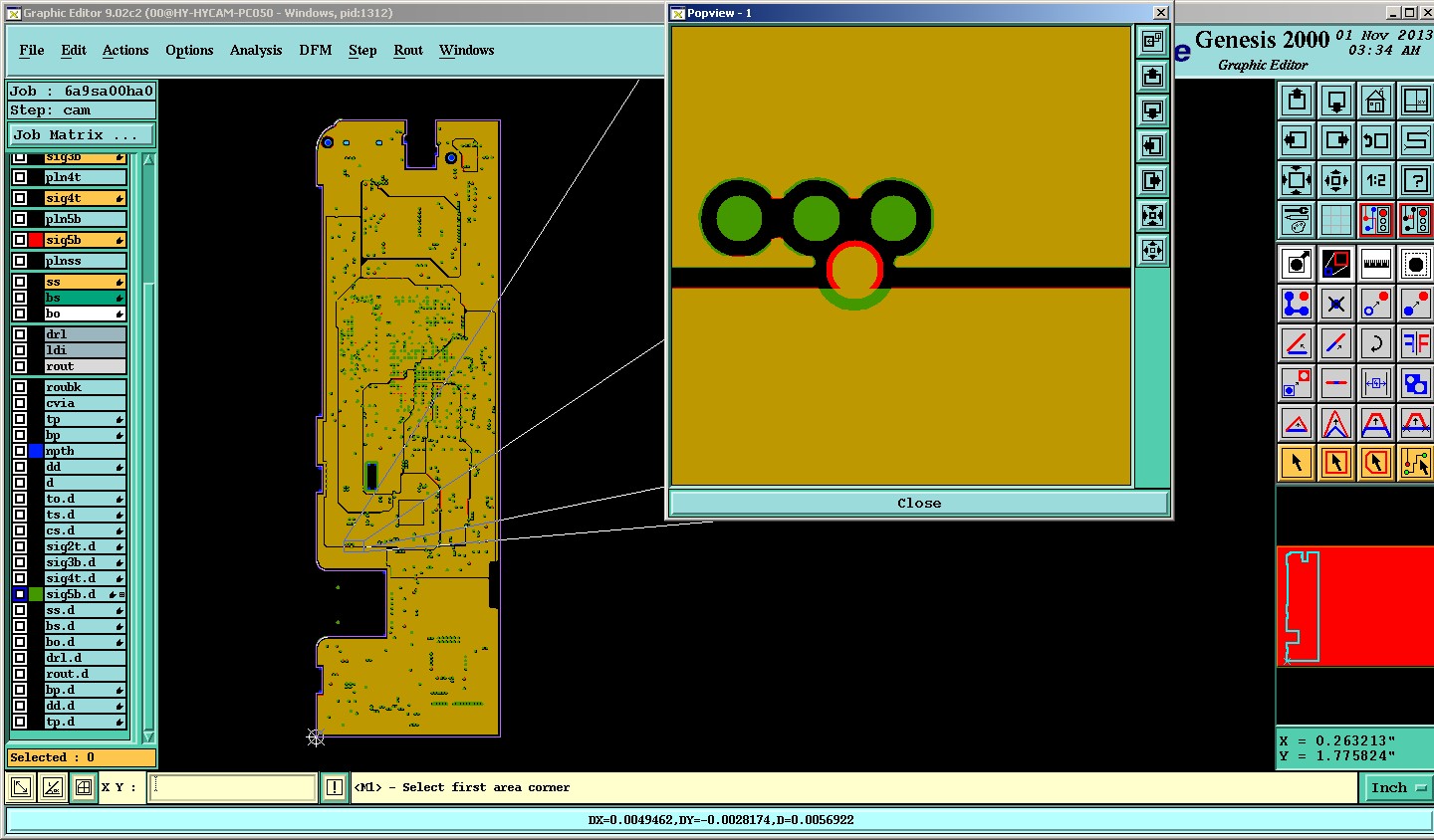The image size is (1434, 840).
Task: Toggle the checkbox for layer mpth
Action: click(20, 451)
